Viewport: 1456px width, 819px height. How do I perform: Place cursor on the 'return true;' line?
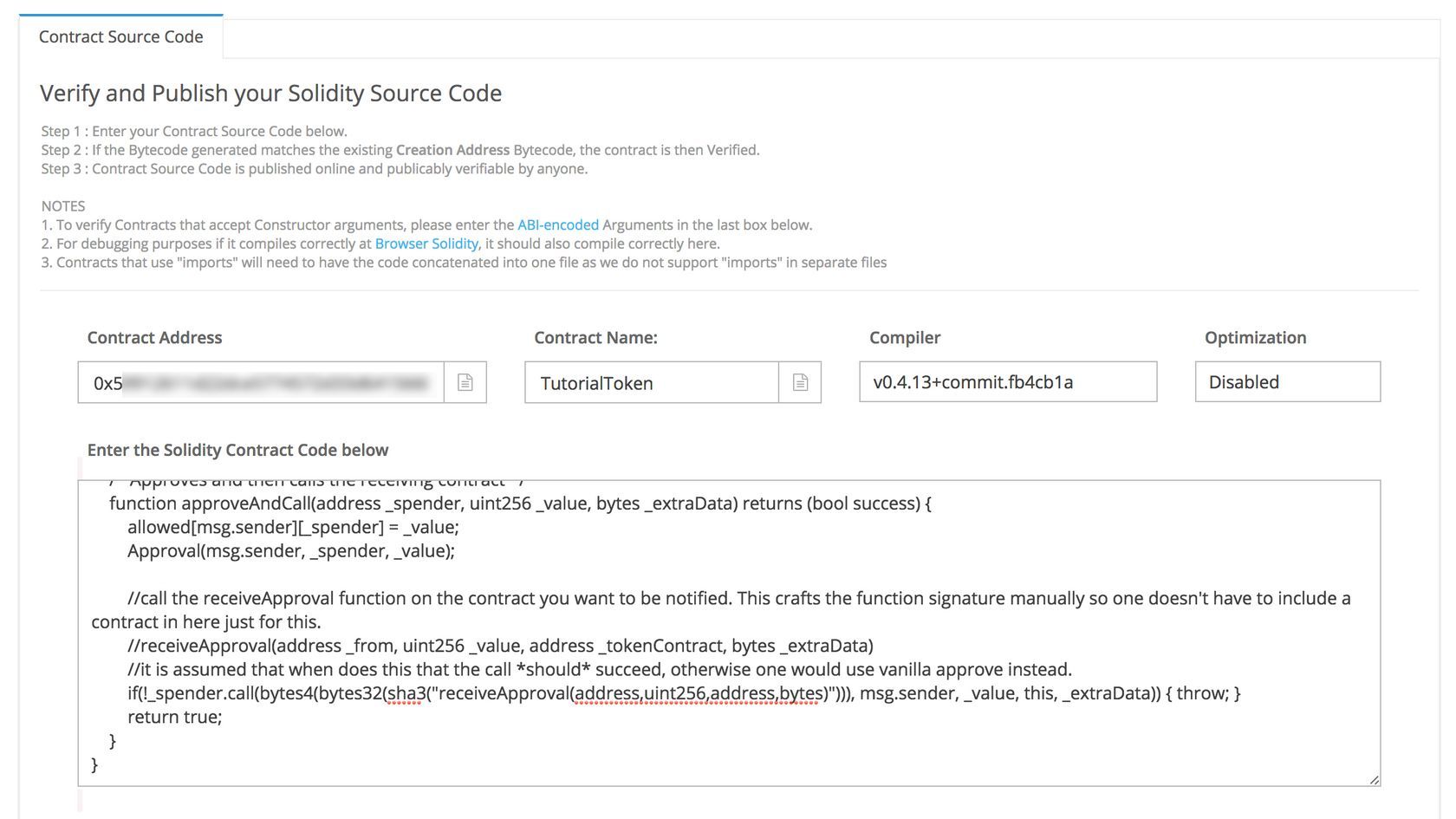pyautogui.click(x=175, y=717)
